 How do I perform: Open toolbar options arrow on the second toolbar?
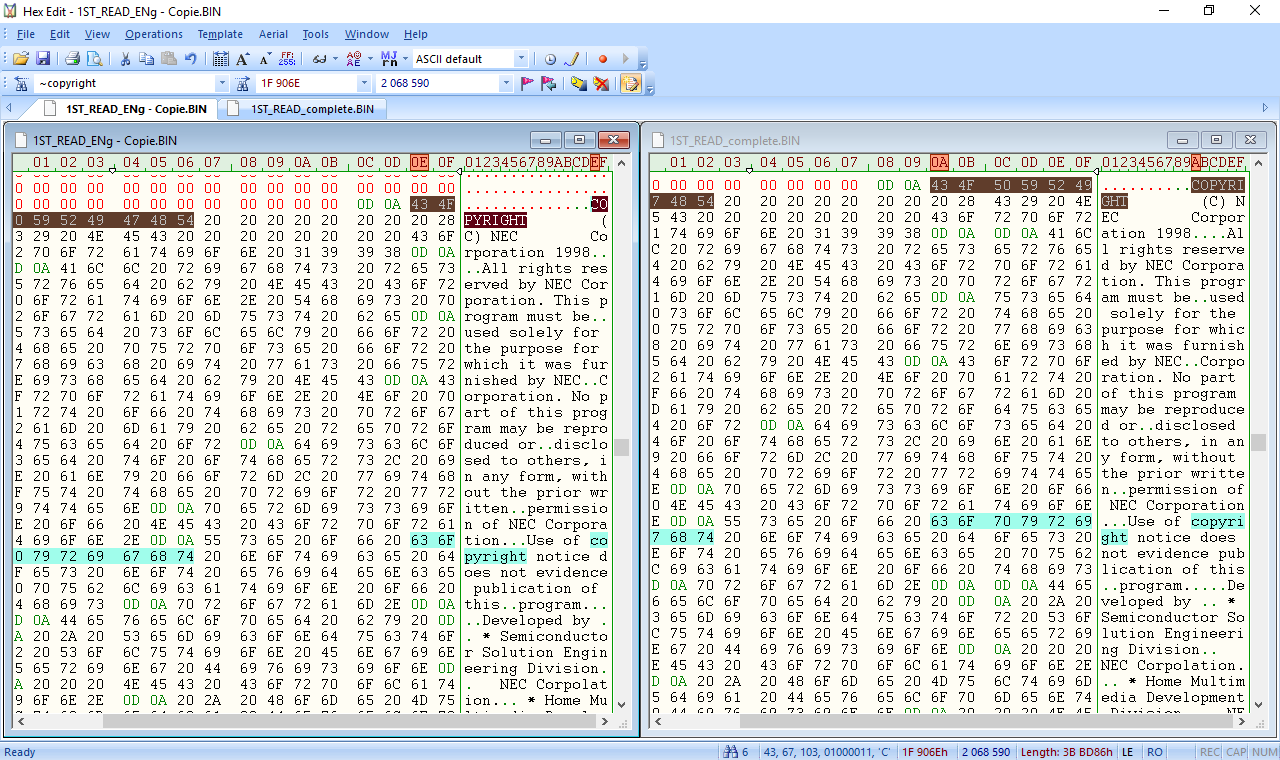tap(650, 87)
